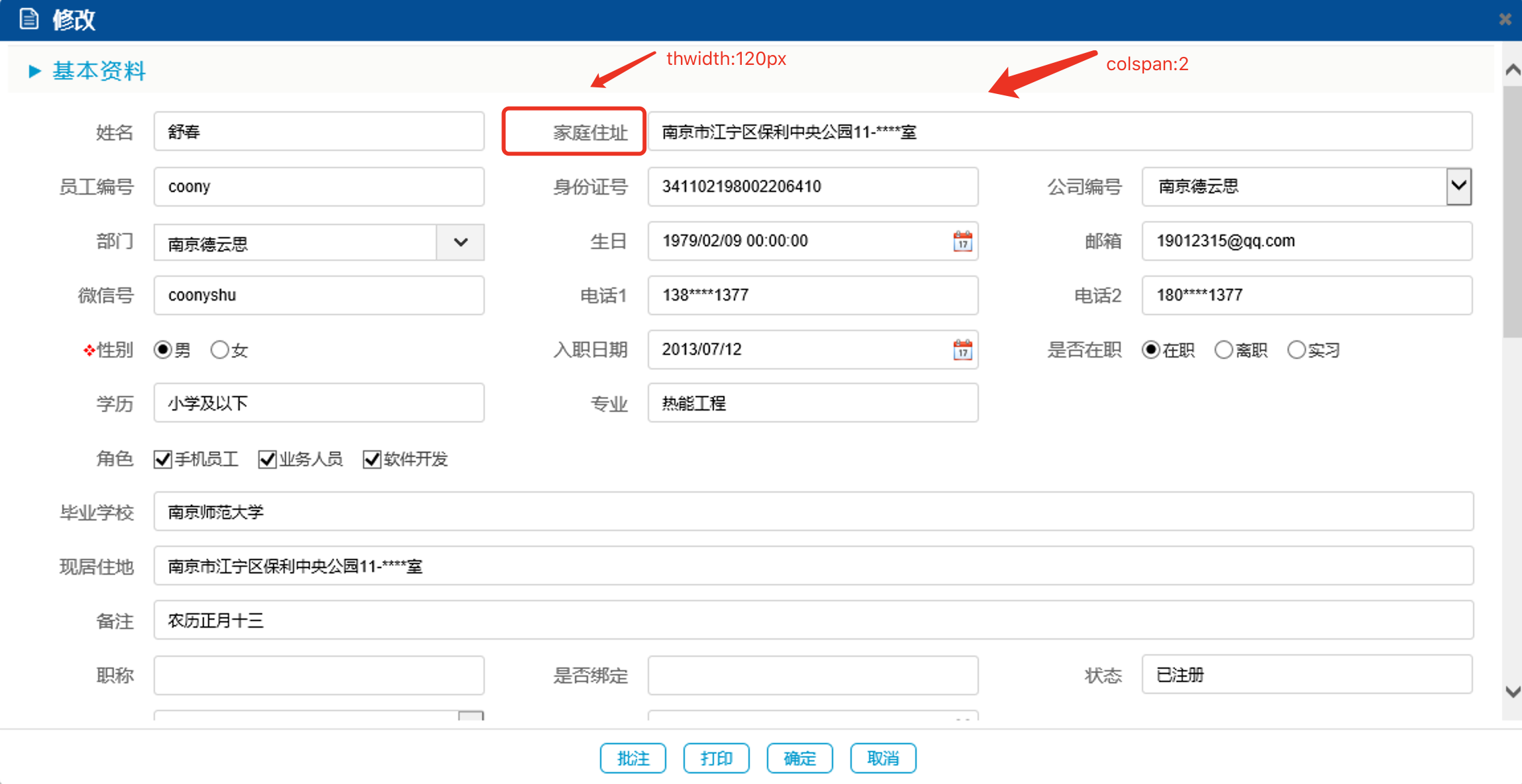Select the 实习 status radio button
1522x784 pixels.
point(1296,350)
